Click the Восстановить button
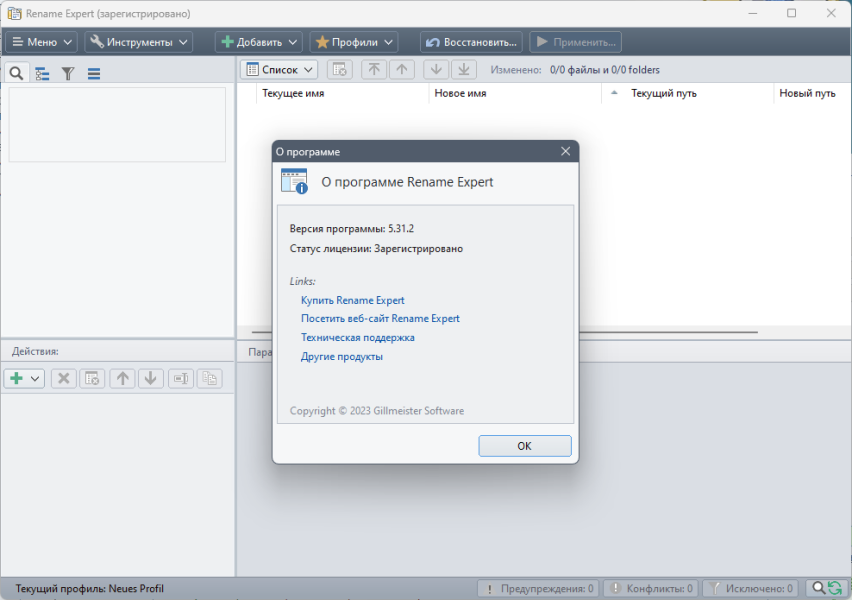This screenshot has height=600, width=852. (x=471, y=42)
